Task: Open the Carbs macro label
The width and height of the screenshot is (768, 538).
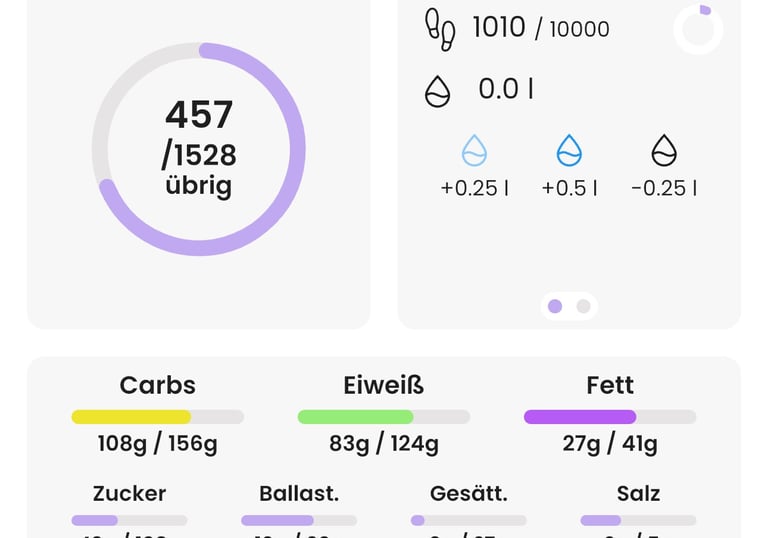Action: 157,385
